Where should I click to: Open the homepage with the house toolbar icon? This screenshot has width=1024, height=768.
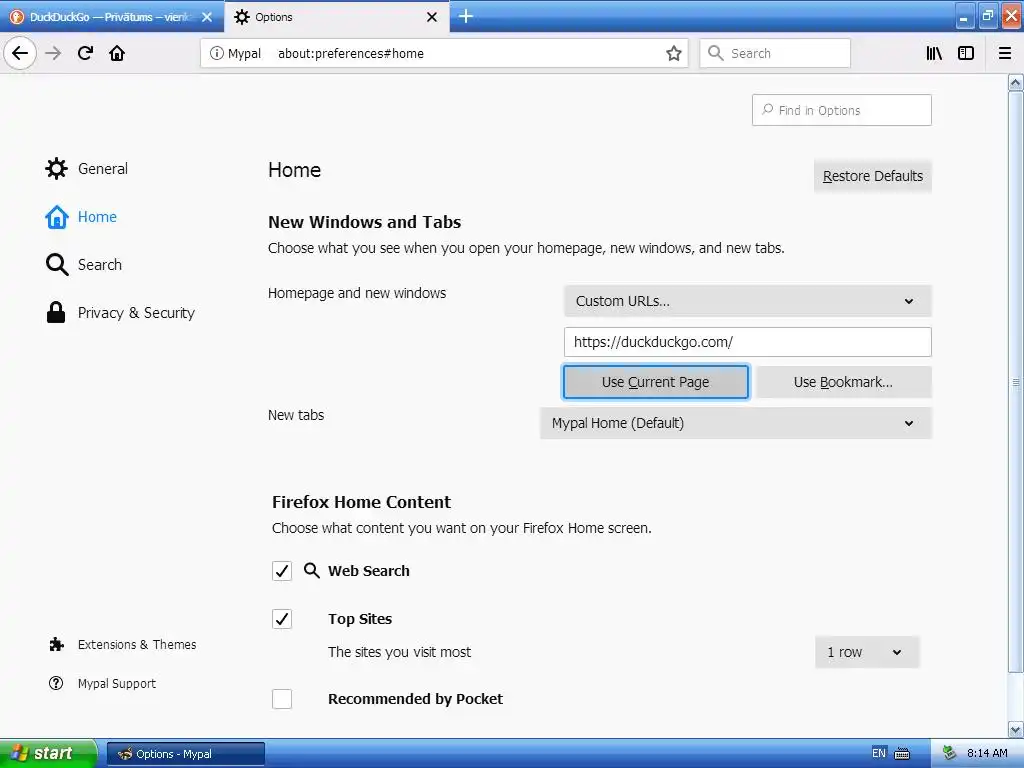click(x=117, y=53)
